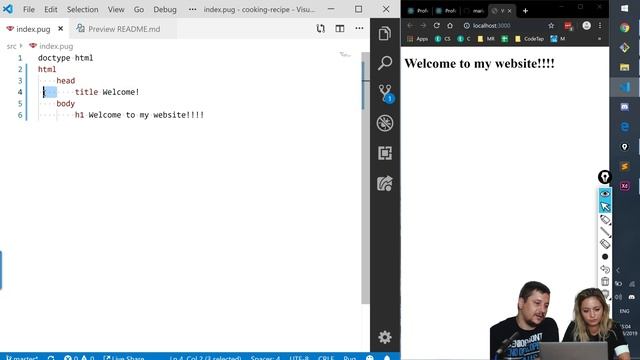Open the Pug language mode selector

349,358
